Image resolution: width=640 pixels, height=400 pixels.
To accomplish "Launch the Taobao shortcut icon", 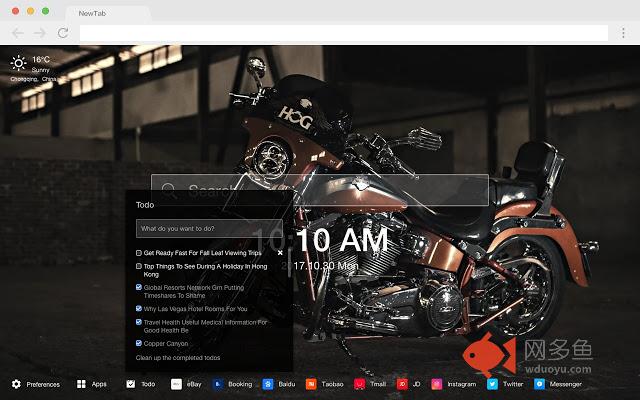I will click(312, 384).
